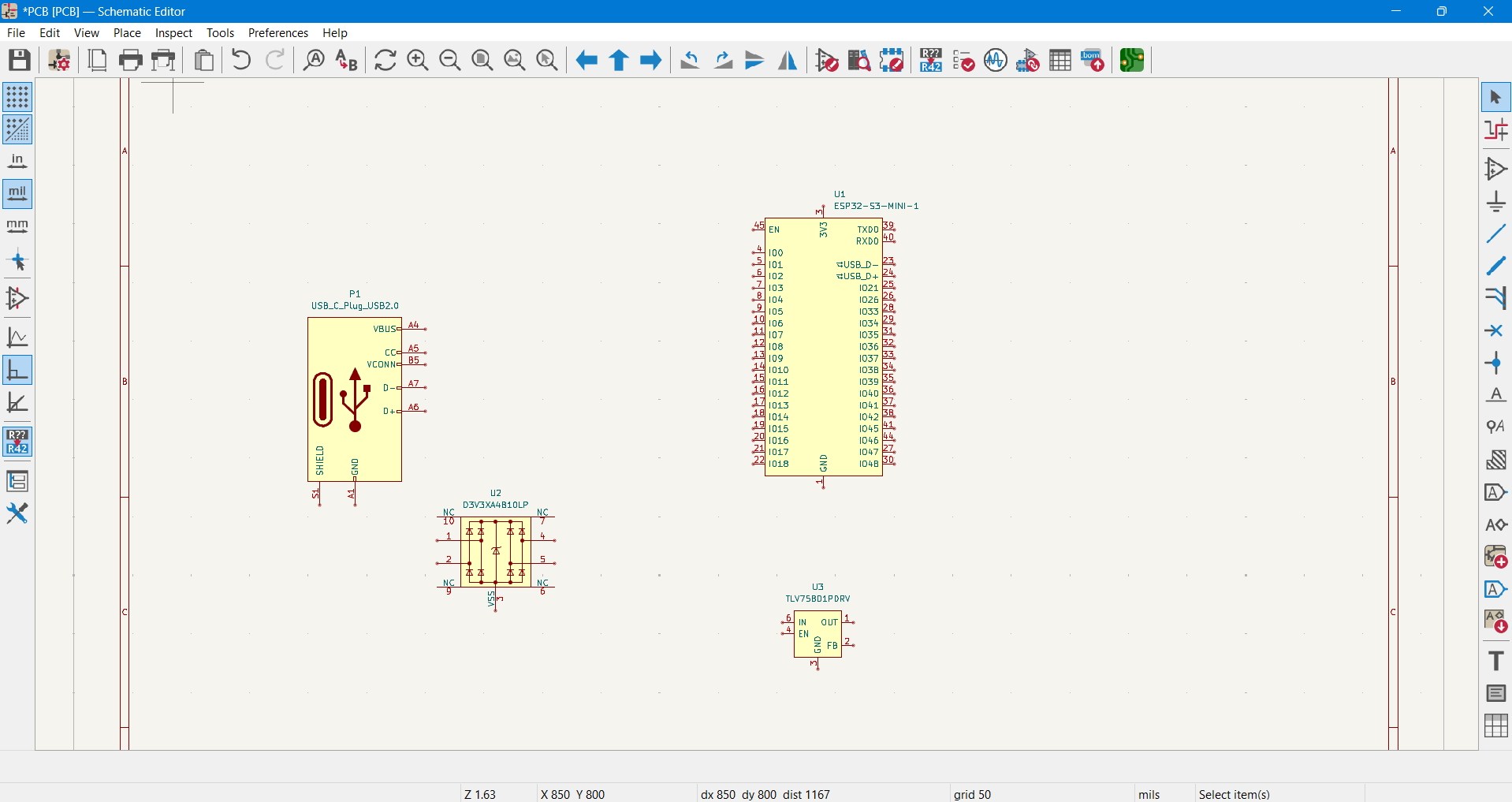Viewport: 1512px width, 802px height.
Task: Click the Save schematic icon
Action: point(20,60)
